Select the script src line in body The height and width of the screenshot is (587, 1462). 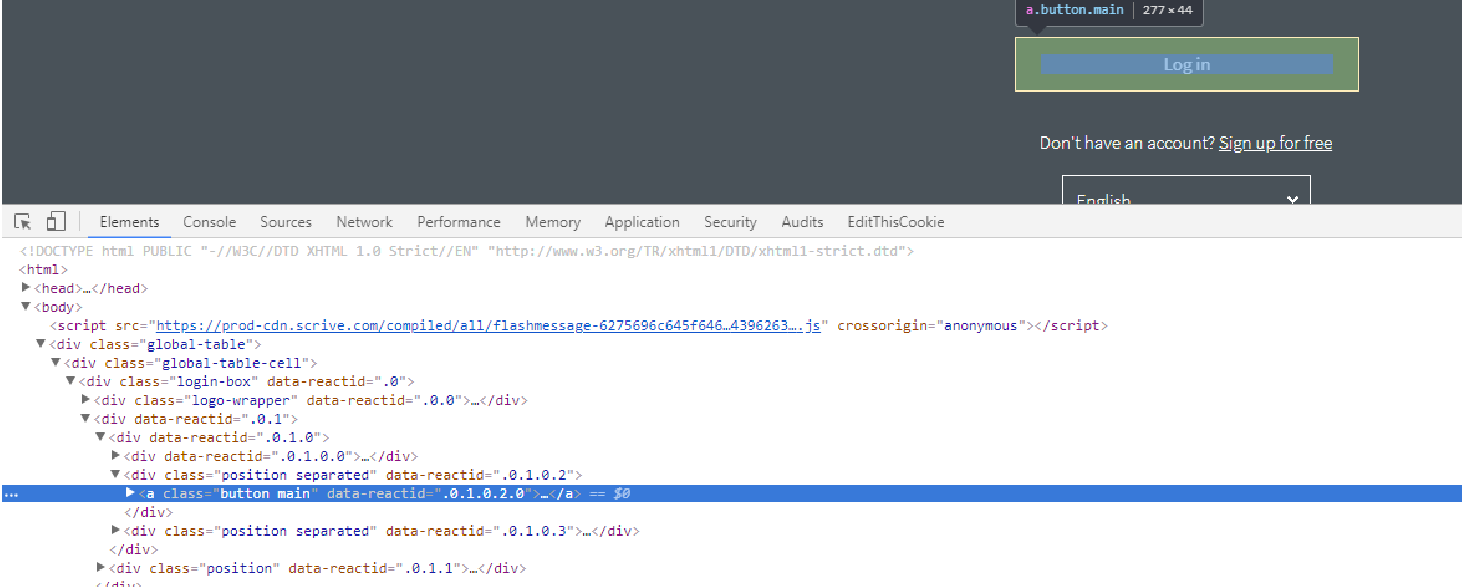[579, 325]
